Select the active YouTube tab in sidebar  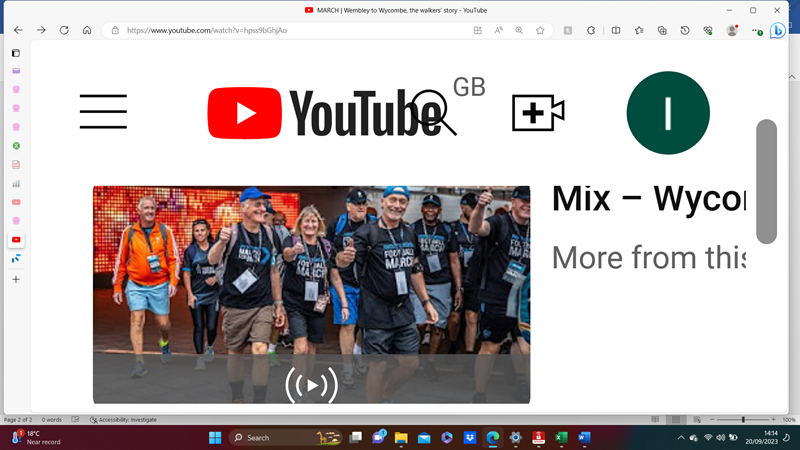pyautogui.click(x=16, y=240)
